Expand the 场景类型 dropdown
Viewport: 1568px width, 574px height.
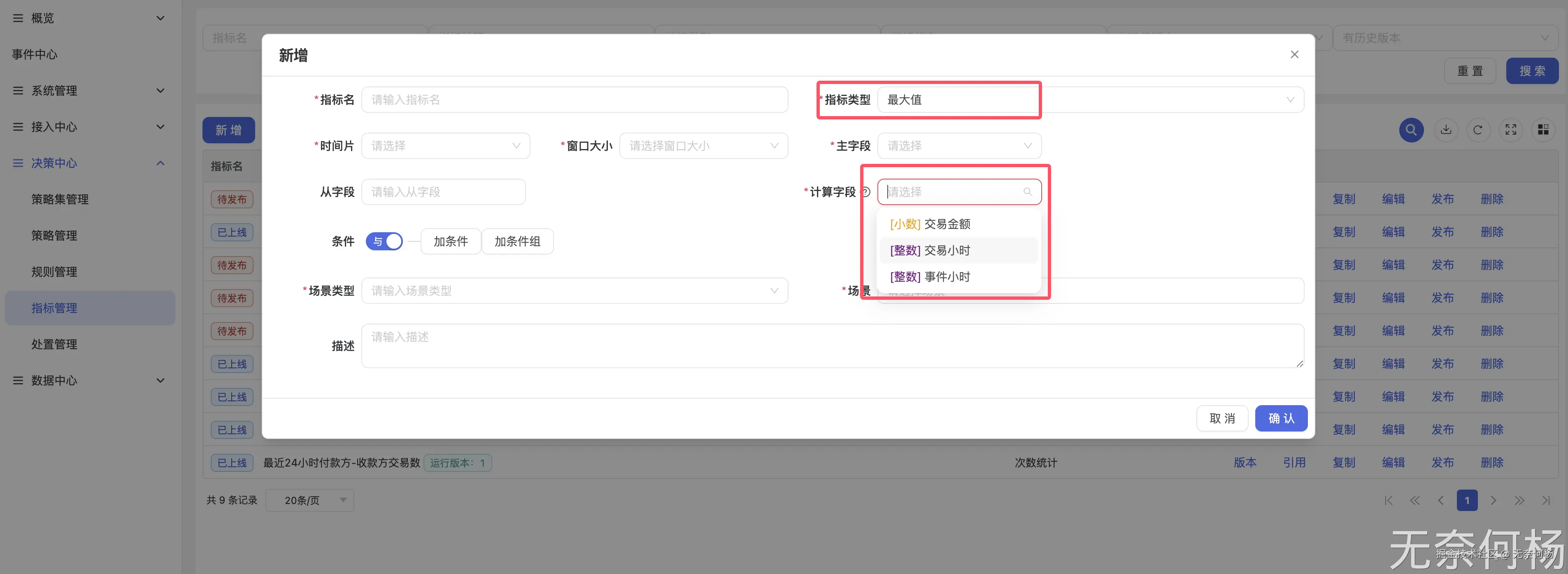pyautogui.click(x=574, y=291)
